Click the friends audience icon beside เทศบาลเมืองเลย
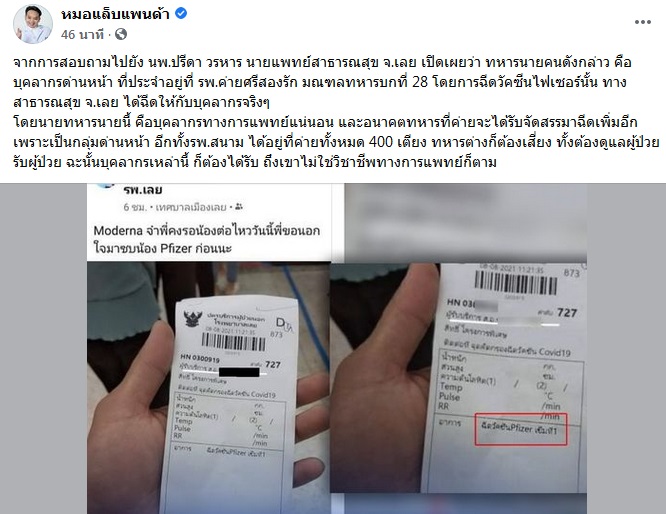 [x=239, y=207]
